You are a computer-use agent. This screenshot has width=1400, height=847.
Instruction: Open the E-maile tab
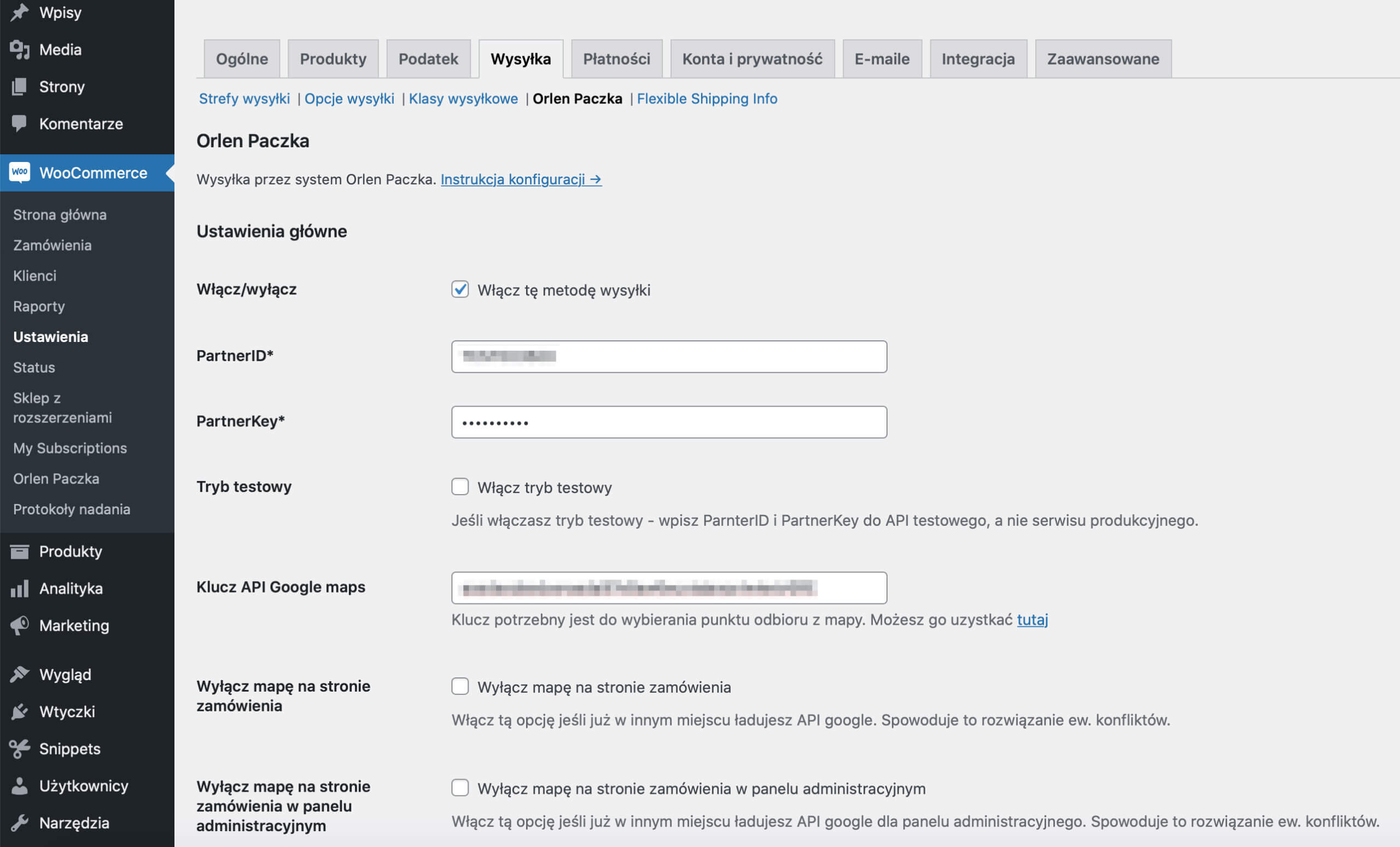point(882,59)
